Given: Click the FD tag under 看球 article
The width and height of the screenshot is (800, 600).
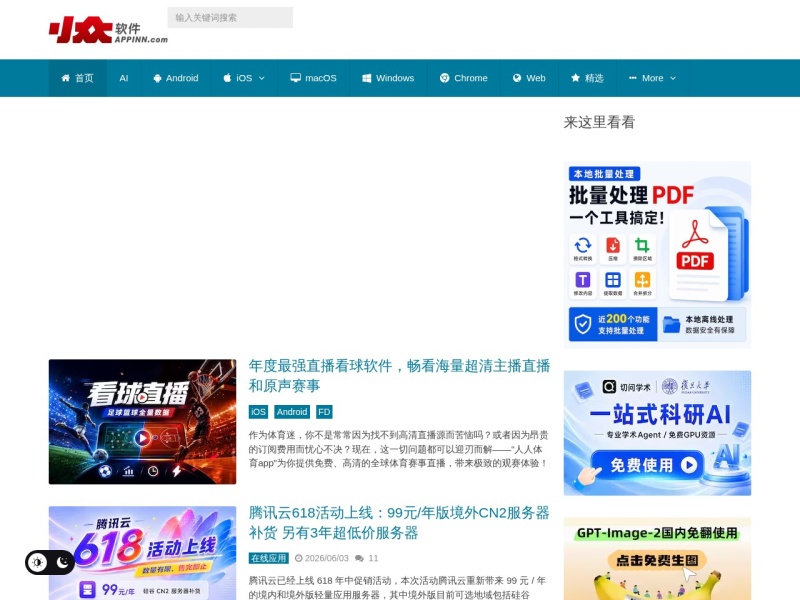Looking at the screenshot, I should tap(324, 412).
